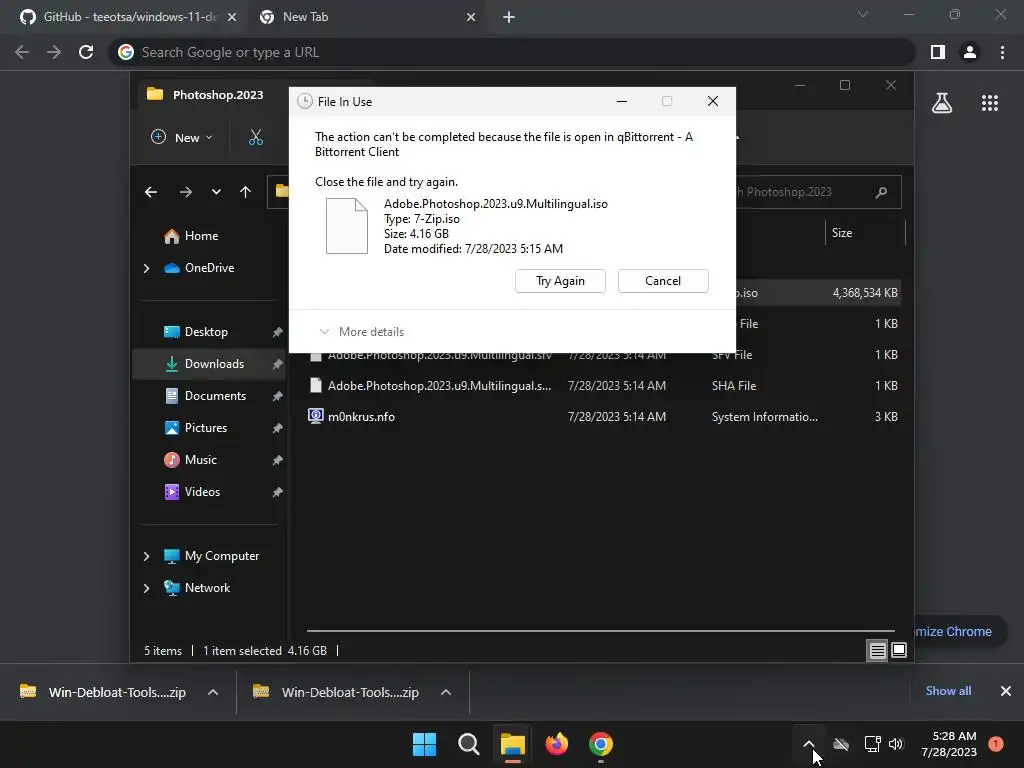Cancel the File In Use dialog
This screenshot has height=768, width=1024.
[x=663, y=281]
